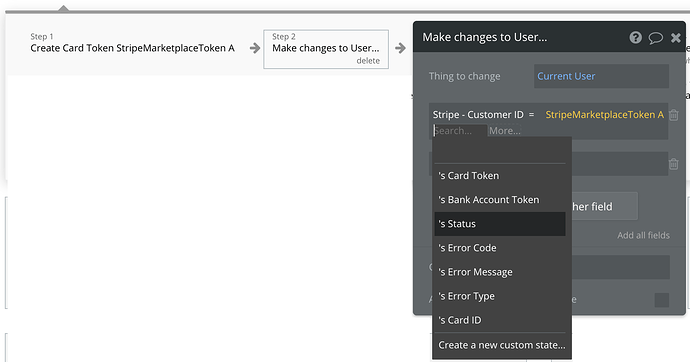Image resolution: width=690 pixels, height=362 pixels.
Task: Close the Make changes to User panel
Action: (675, 38)
